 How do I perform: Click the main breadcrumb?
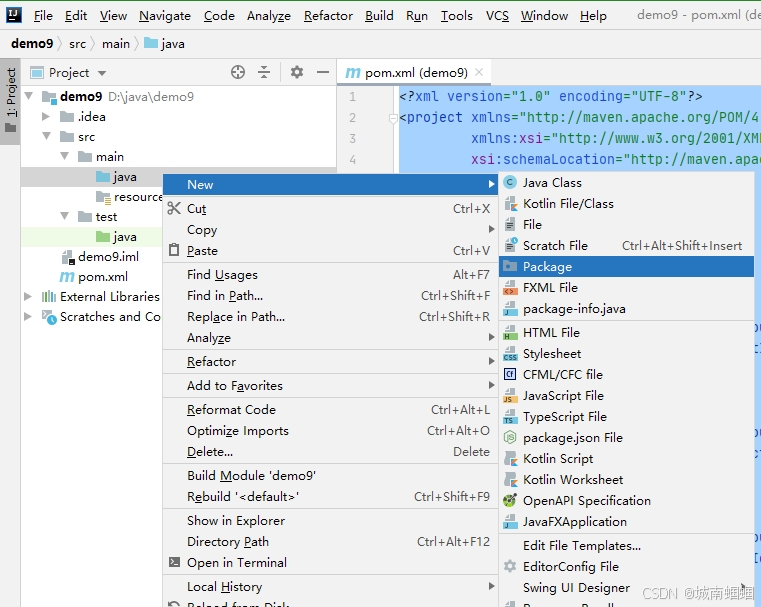pyautogui.click(x=116, y=44)
